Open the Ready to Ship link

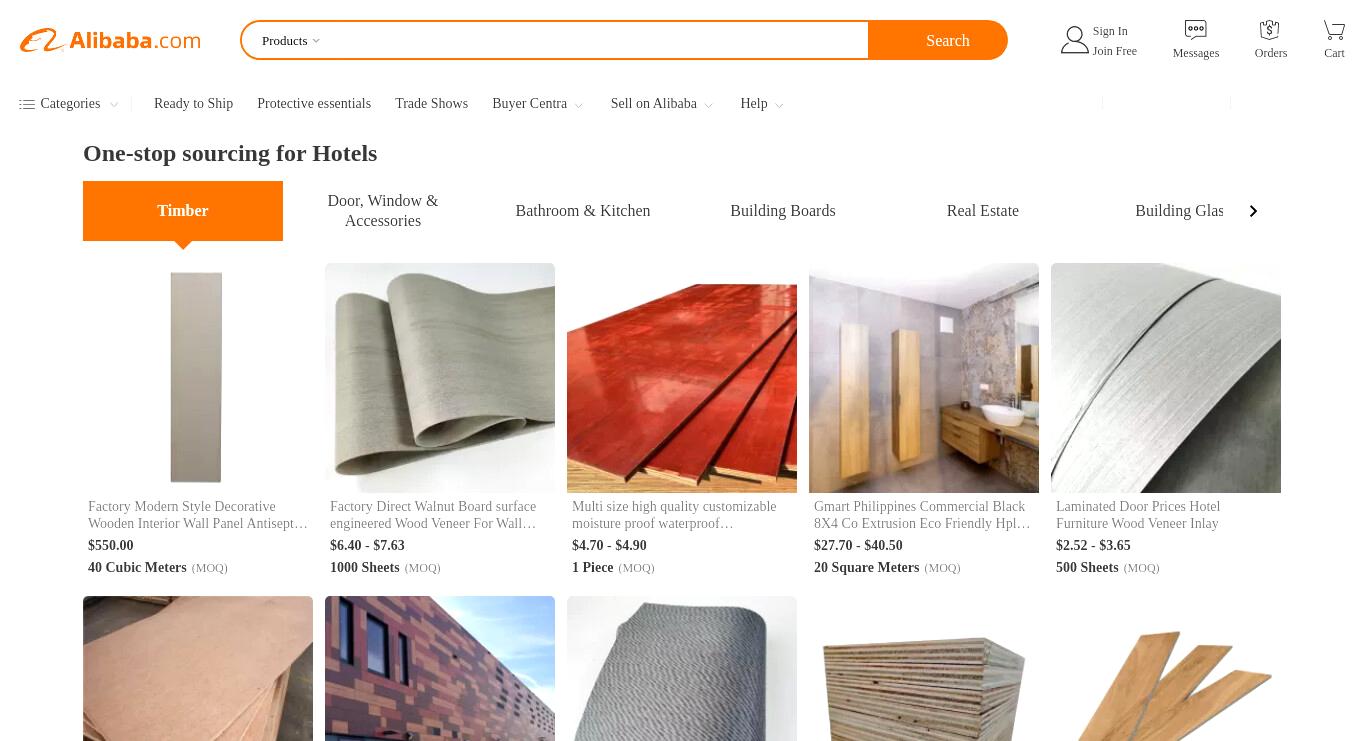point(193,104)
